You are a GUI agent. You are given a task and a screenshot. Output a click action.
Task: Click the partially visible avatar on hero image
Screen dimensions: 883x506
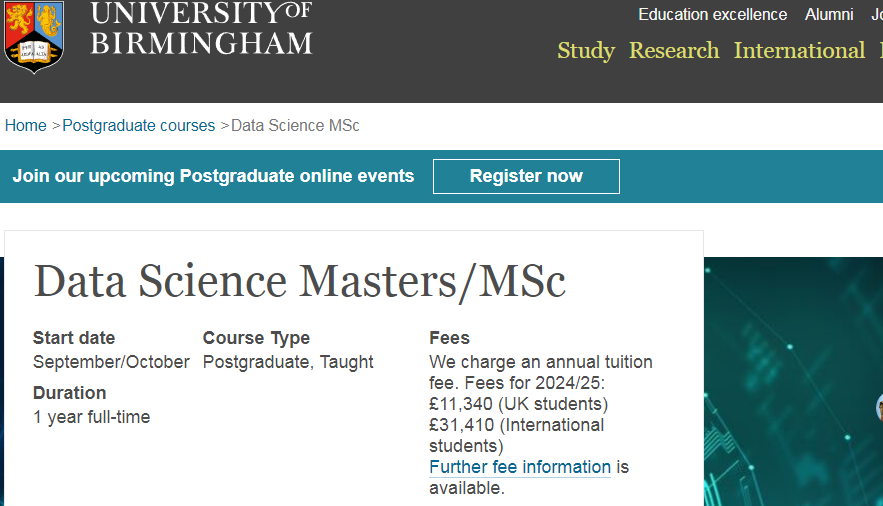878,407
